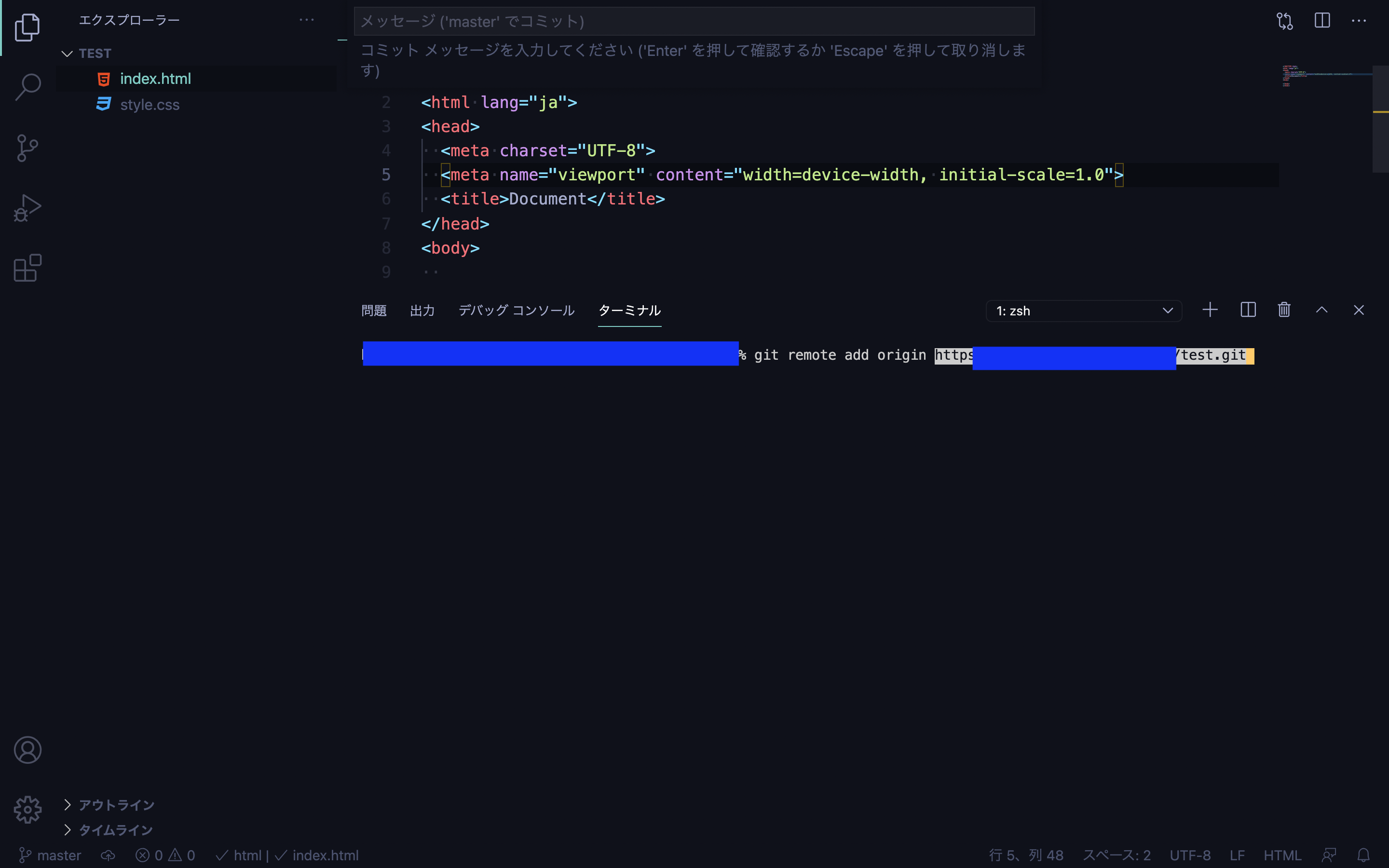The height and width of the screenshot is (868, 1389).
Task: Open the Run and Debug view
Action: click(27, 207)
